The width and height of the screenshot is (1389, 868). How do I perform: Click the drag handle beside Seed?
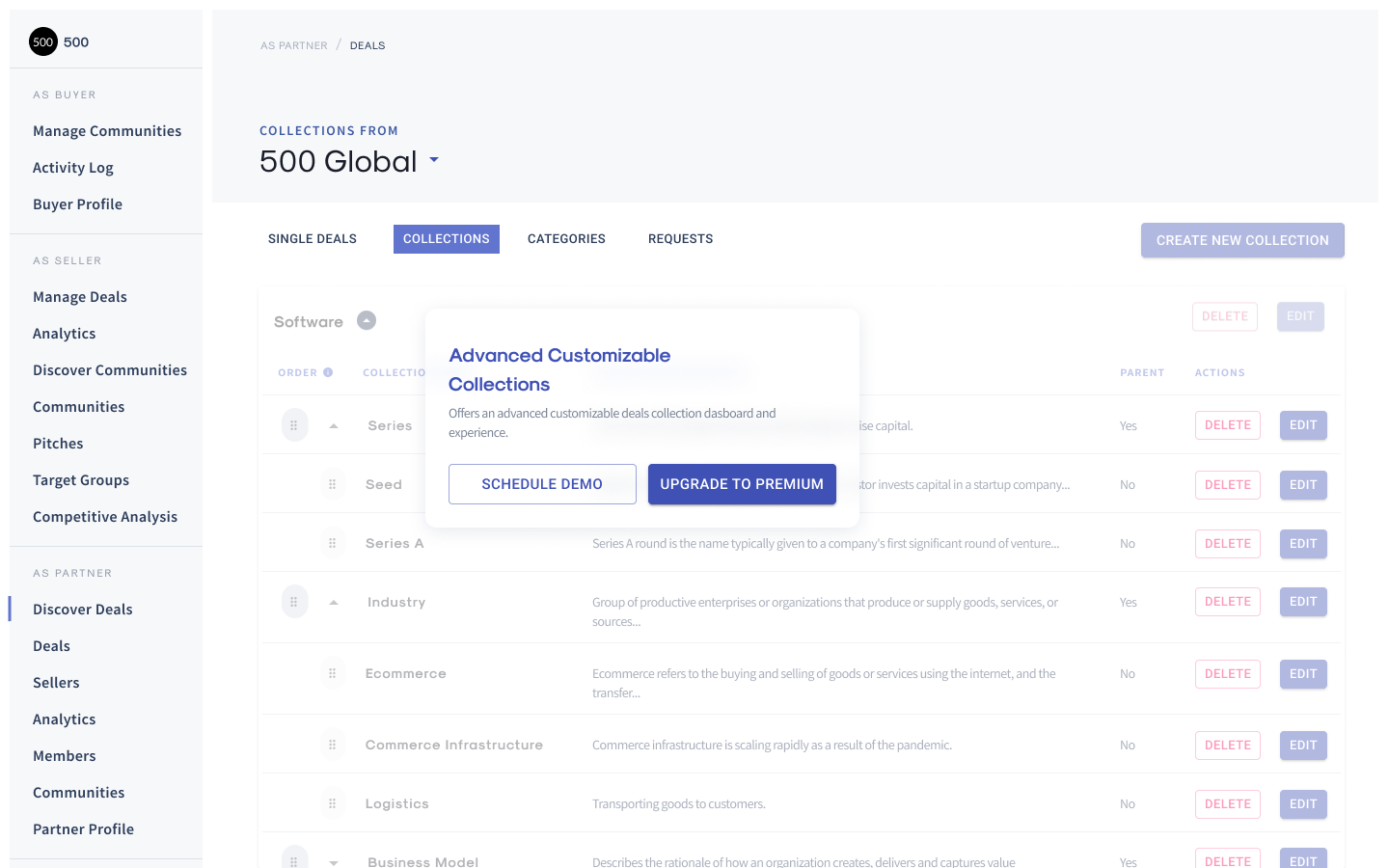point(332,484)
